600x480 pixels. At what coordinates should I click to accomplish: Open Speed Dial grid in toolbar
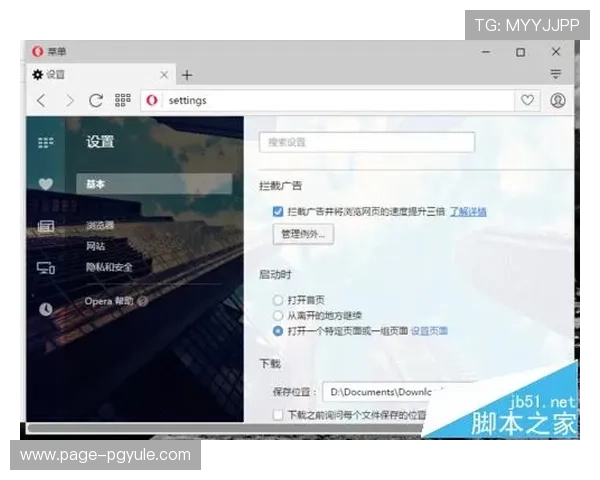click(x=123, y=100)
